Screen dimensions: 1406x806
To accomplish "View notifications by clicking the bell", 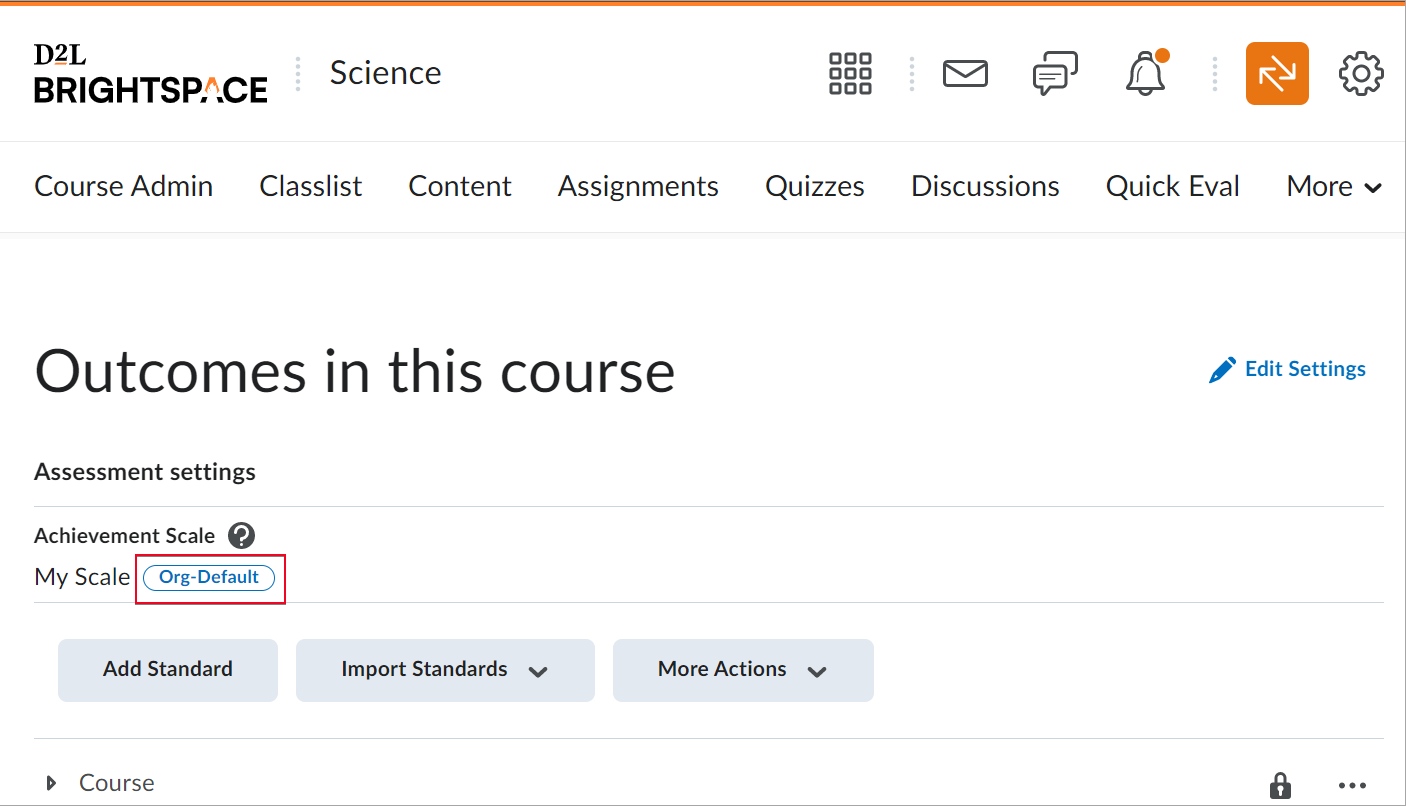I will [x=1145, y=73].
